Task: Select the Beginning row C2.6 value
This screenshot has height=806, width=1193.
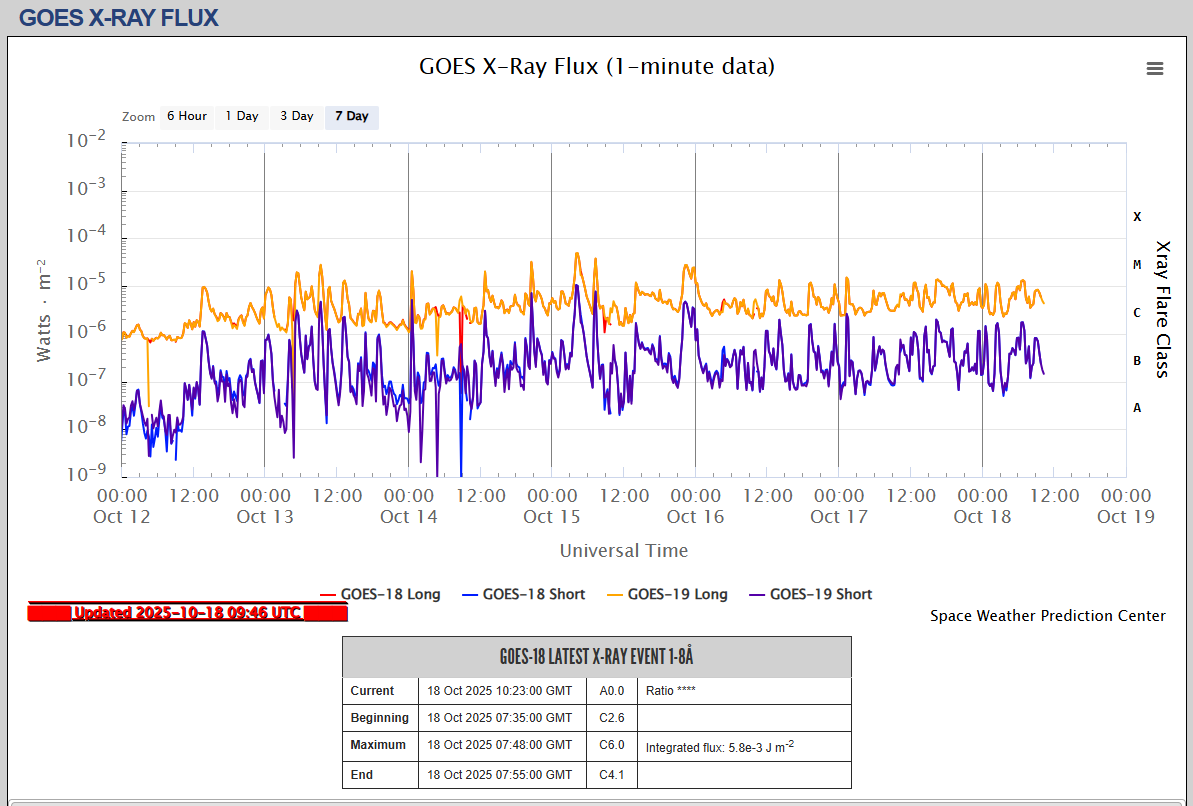Action: click(x=611, y=718)
